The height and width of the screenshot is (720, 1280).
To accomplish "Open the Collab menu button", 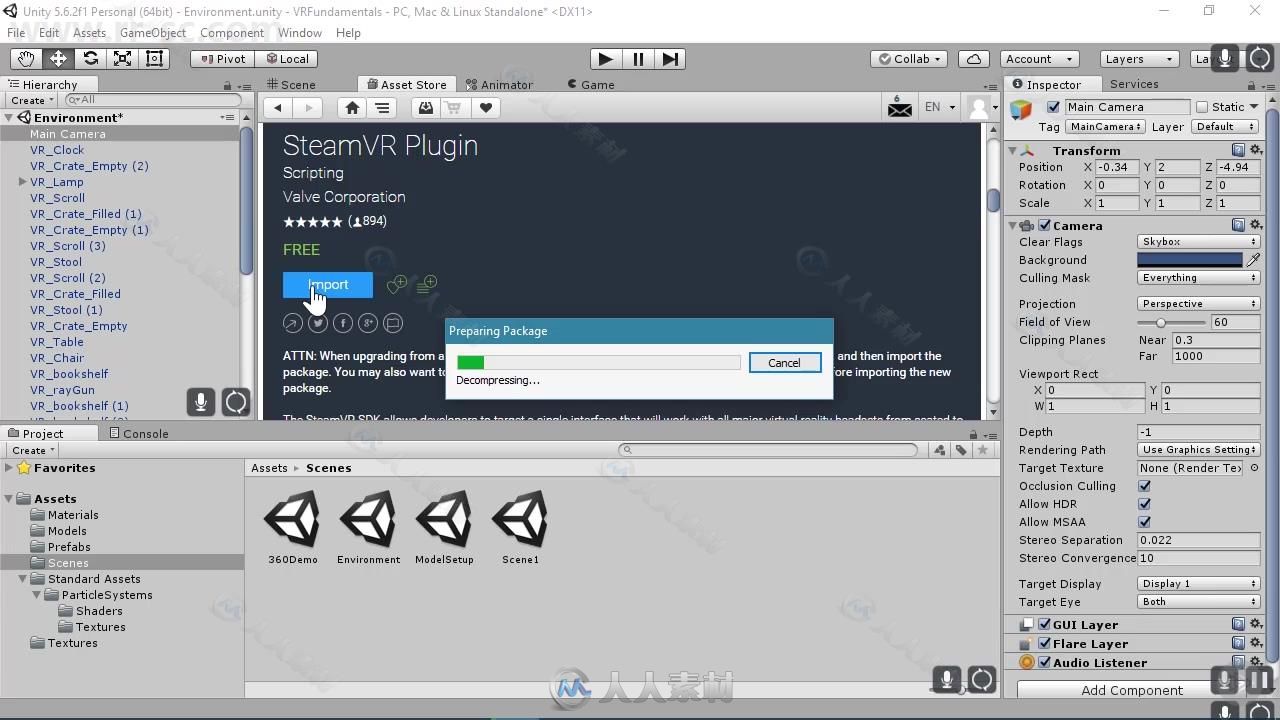I will click(x=909, y=59).
